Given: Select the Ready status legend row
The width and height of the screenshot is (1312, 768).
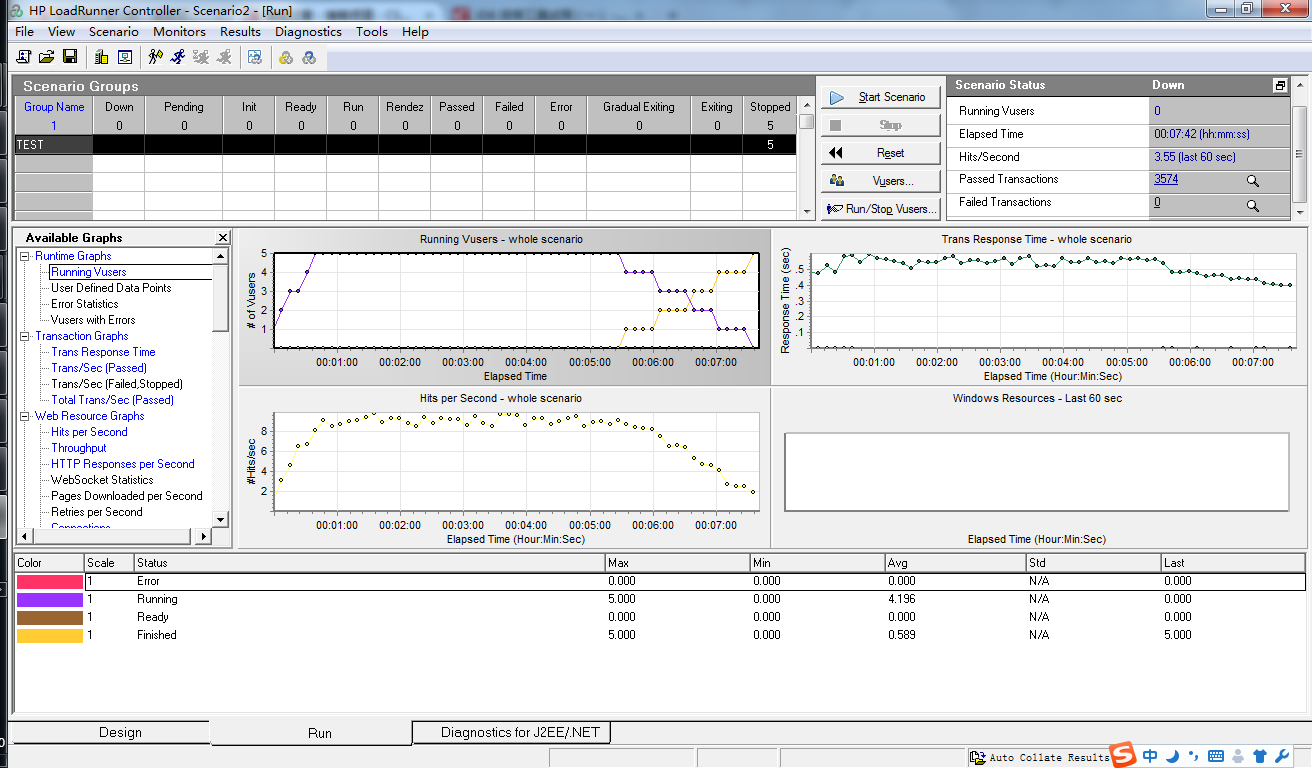Looking at the screenshot, I should [x=660, y=617].
